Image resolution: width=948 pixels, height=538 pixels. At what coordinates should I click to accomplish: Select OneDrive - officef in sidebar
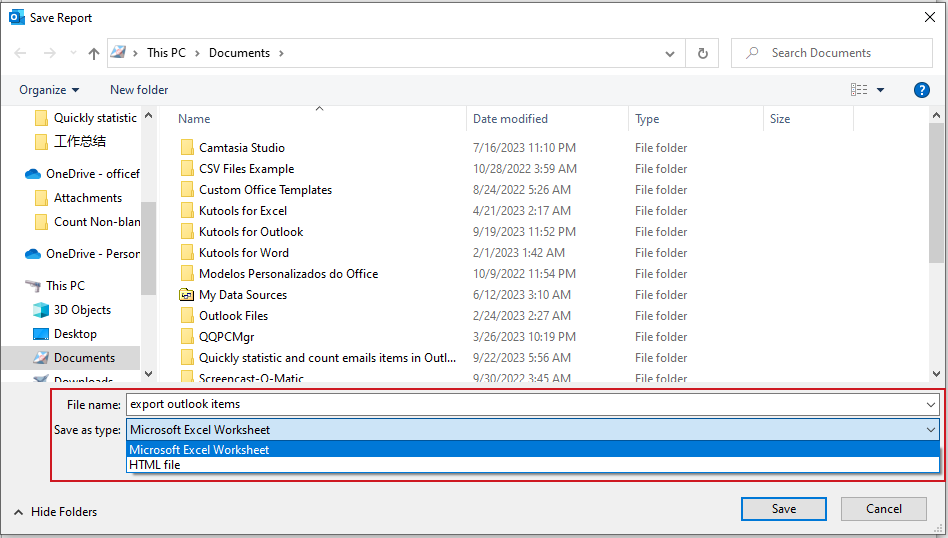coord(93,174)
